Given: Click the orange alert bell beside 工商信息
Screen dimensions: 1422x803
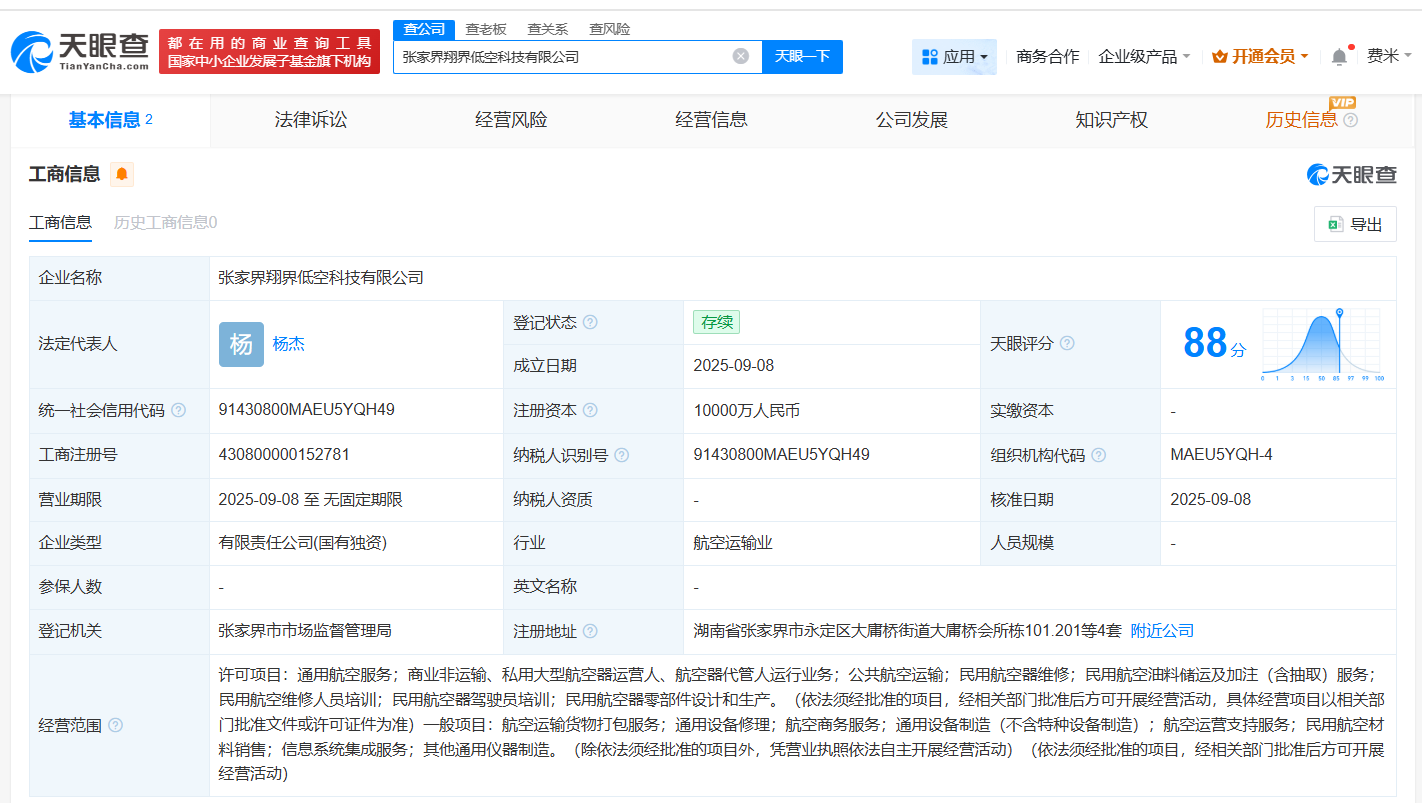Looking at the screenshot, I should (x=122, y=175).
